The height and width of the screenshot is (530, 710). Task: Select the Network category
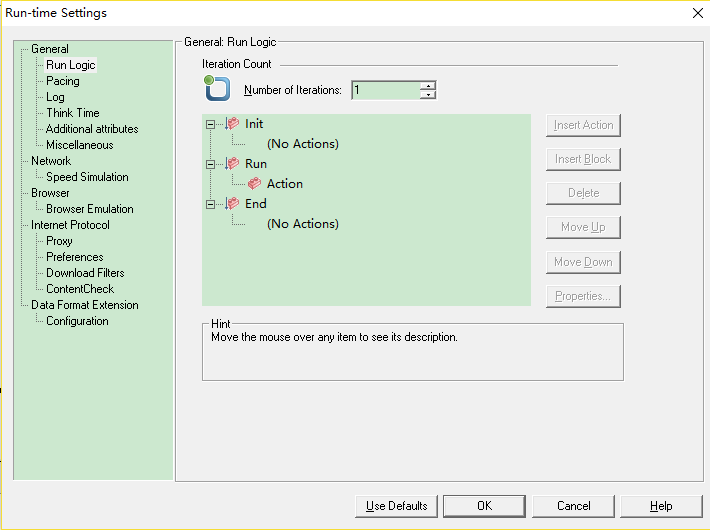tap(51, 161)
